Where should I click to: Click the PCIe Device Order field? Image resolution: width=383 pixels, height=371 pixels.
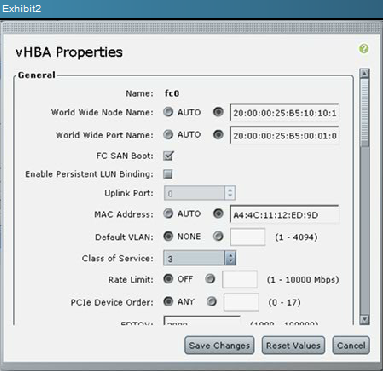coord(241,302)
